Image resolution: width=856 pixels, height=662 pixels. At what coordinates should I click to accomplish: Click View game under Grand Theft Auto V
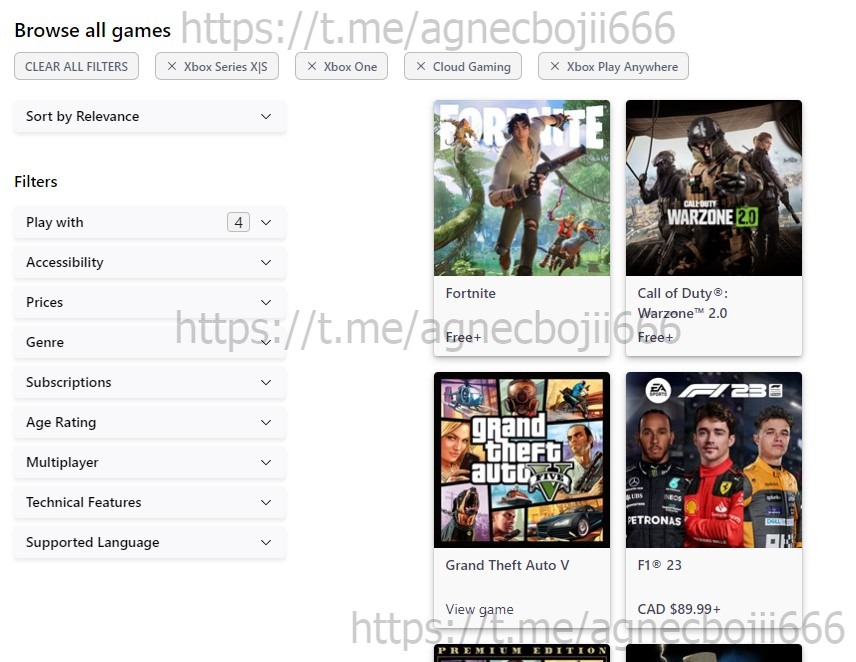tap(479, 610)
